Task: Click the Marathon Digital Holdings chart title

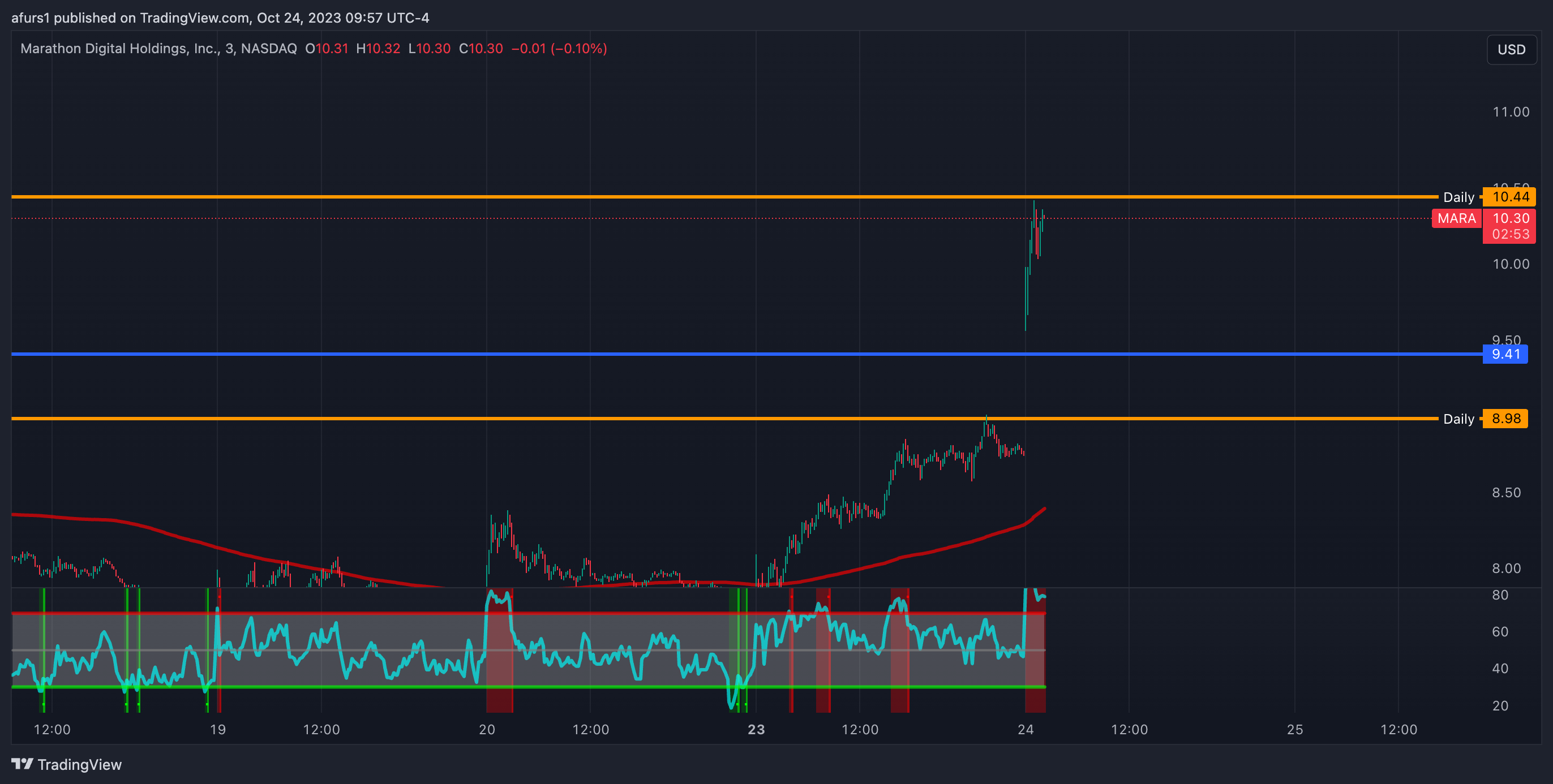Action: coord(158,48)
